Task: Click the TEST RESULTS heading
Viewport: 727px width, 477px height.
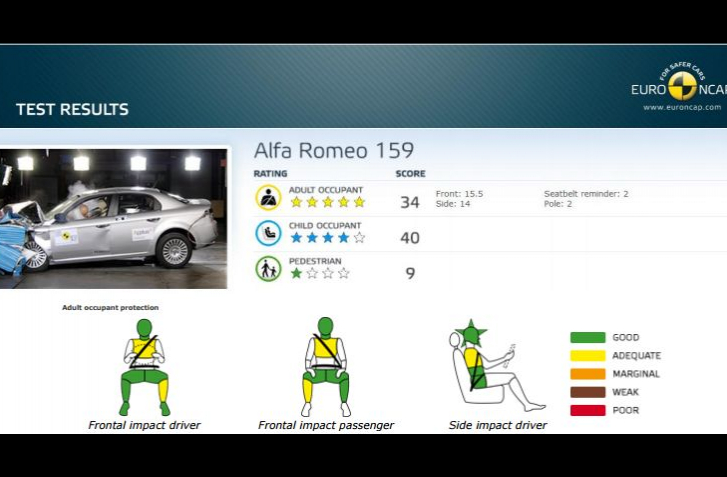Action: tap(72, 109)
